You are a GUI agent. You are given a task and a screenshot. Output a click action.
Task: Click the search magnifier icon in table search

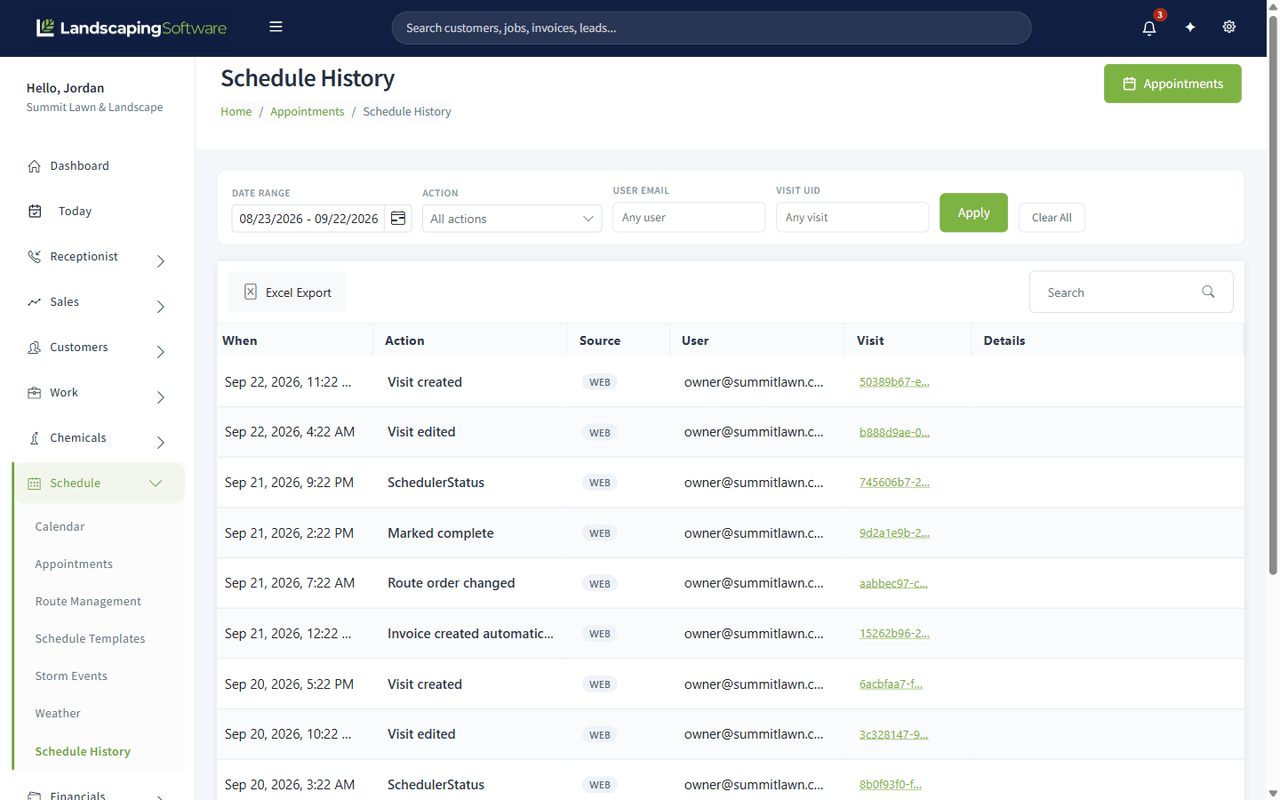click(1208, 292)
